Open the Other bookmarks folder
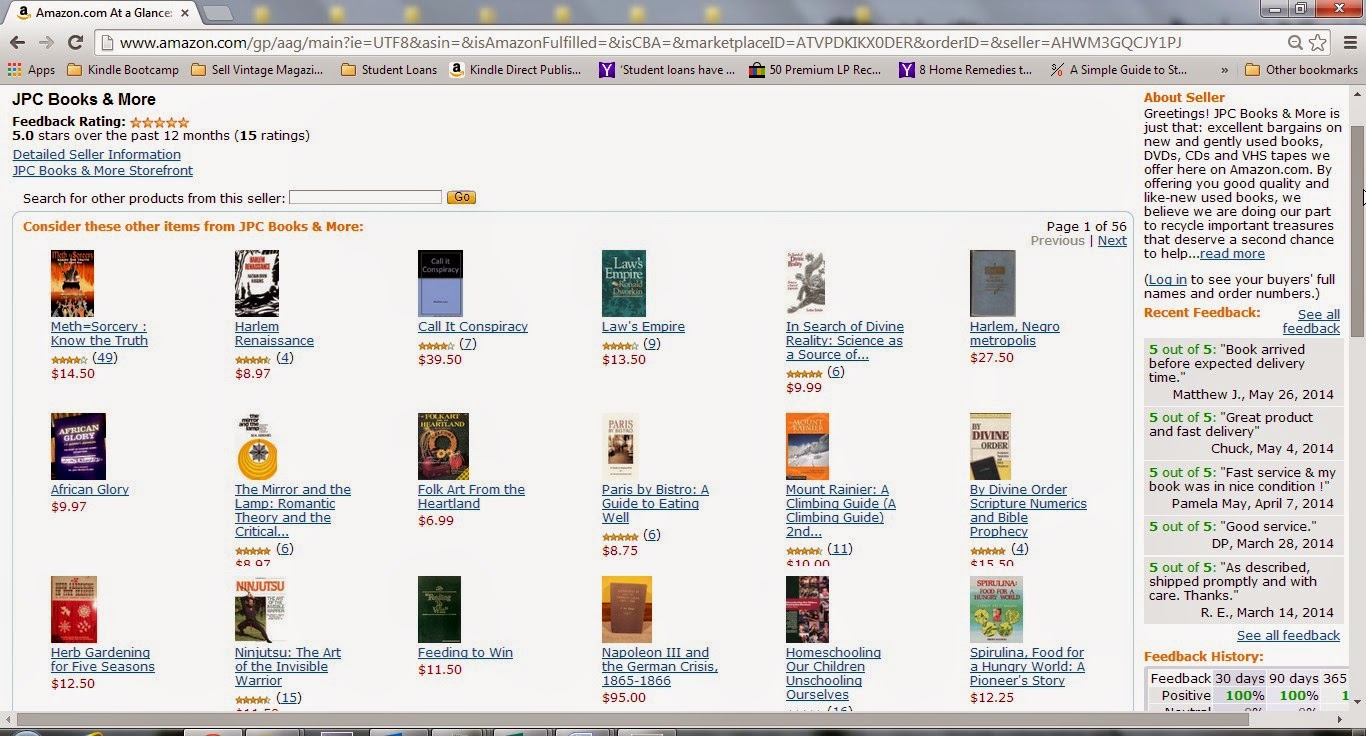 coord(1301,70)
